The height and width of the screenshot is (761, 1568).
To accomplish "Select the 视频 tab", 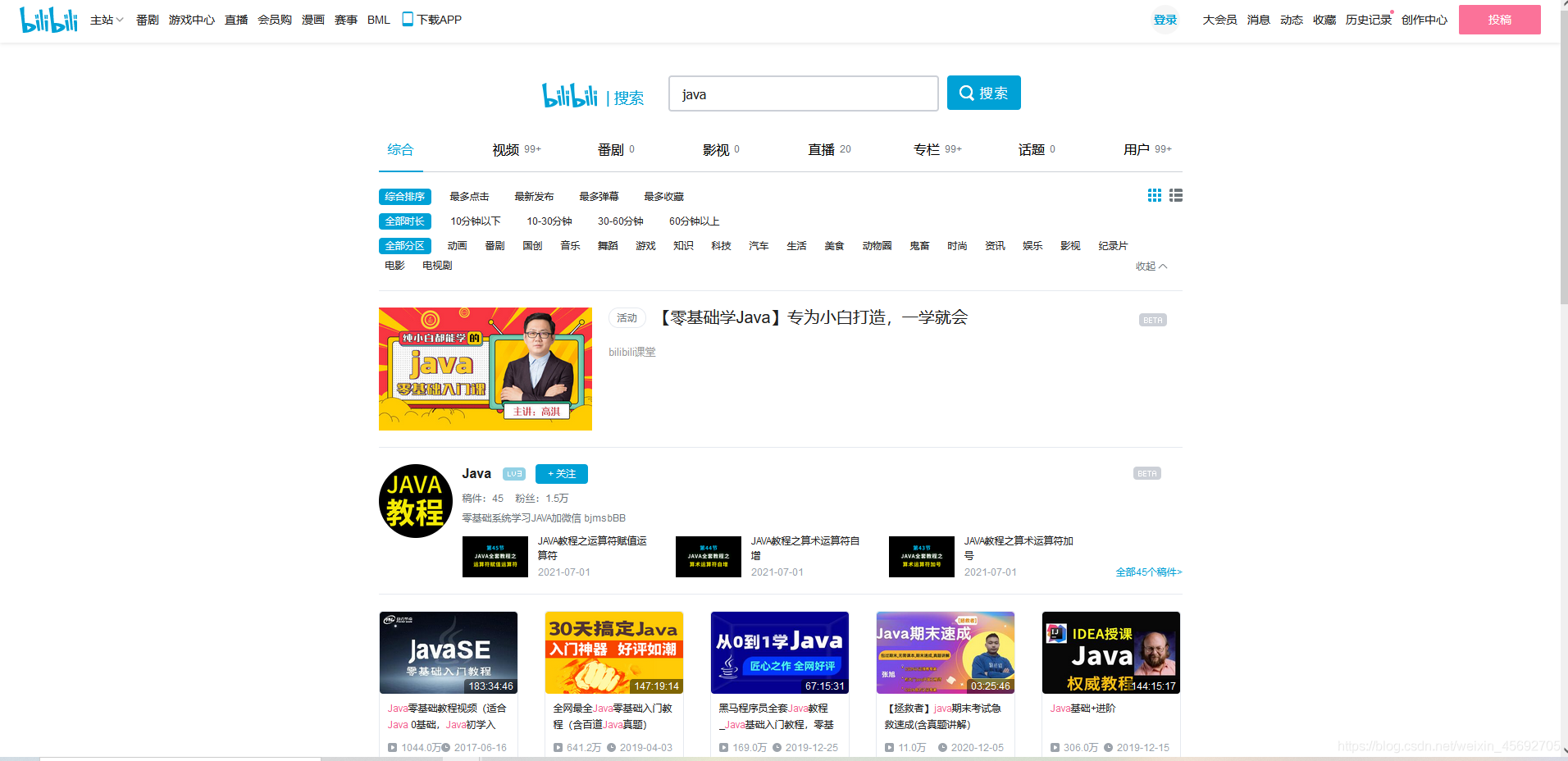I will click(x=517, y=149).
